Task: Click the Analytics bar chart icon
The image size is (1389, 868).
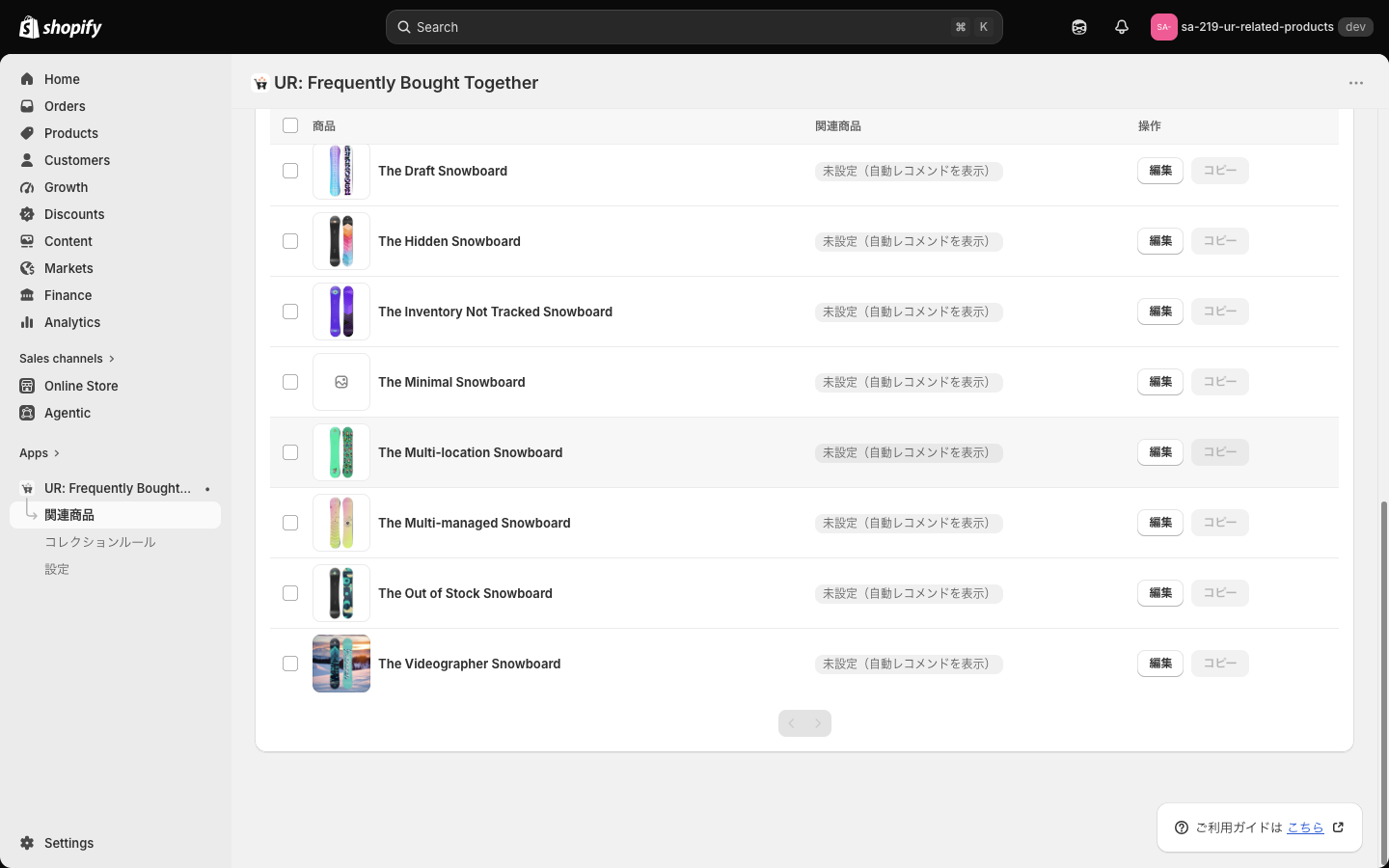Action: [x=27, y=322]
